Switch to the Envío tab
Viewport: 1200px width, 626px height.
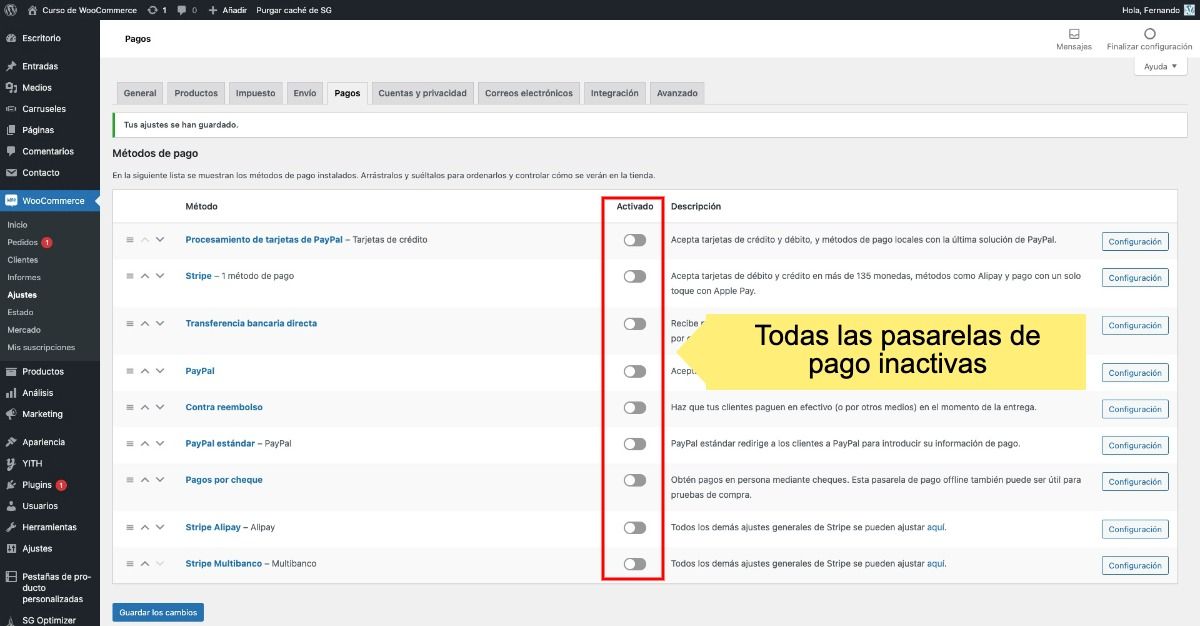click(x=305, y=93)
